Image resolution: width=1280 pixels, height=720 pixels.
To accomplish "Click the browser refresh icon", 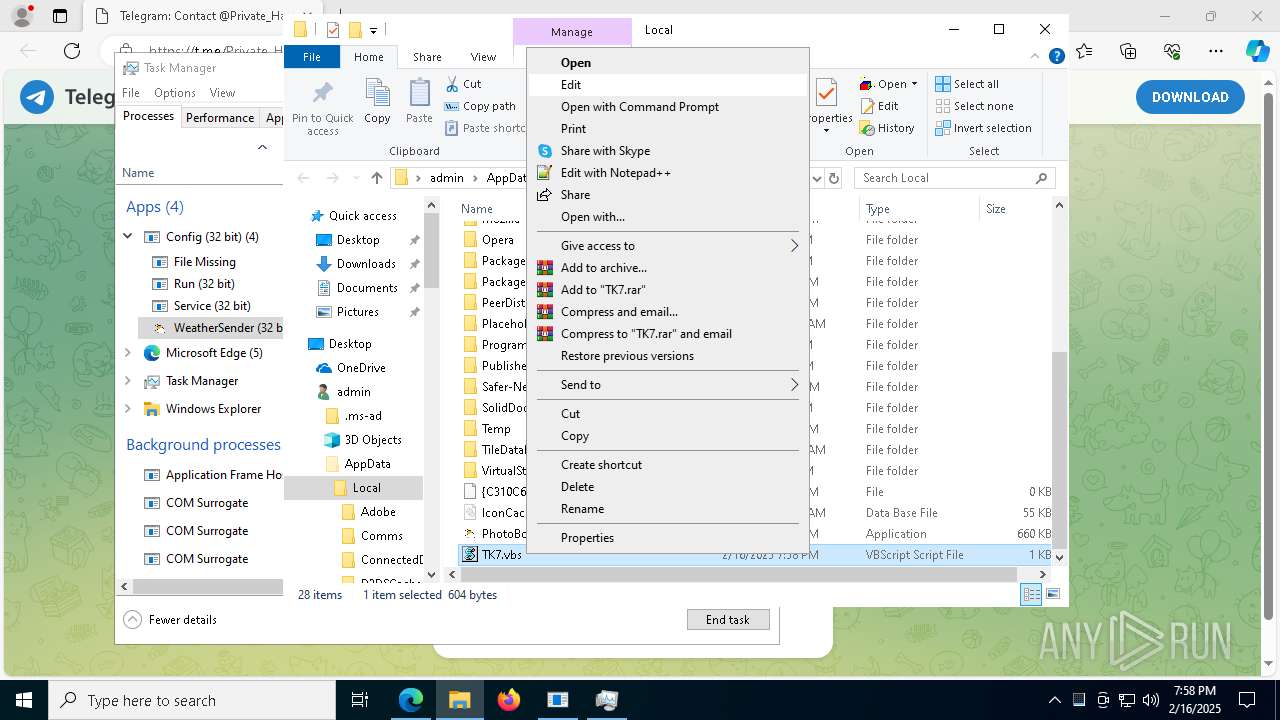I will click(72, 51).
